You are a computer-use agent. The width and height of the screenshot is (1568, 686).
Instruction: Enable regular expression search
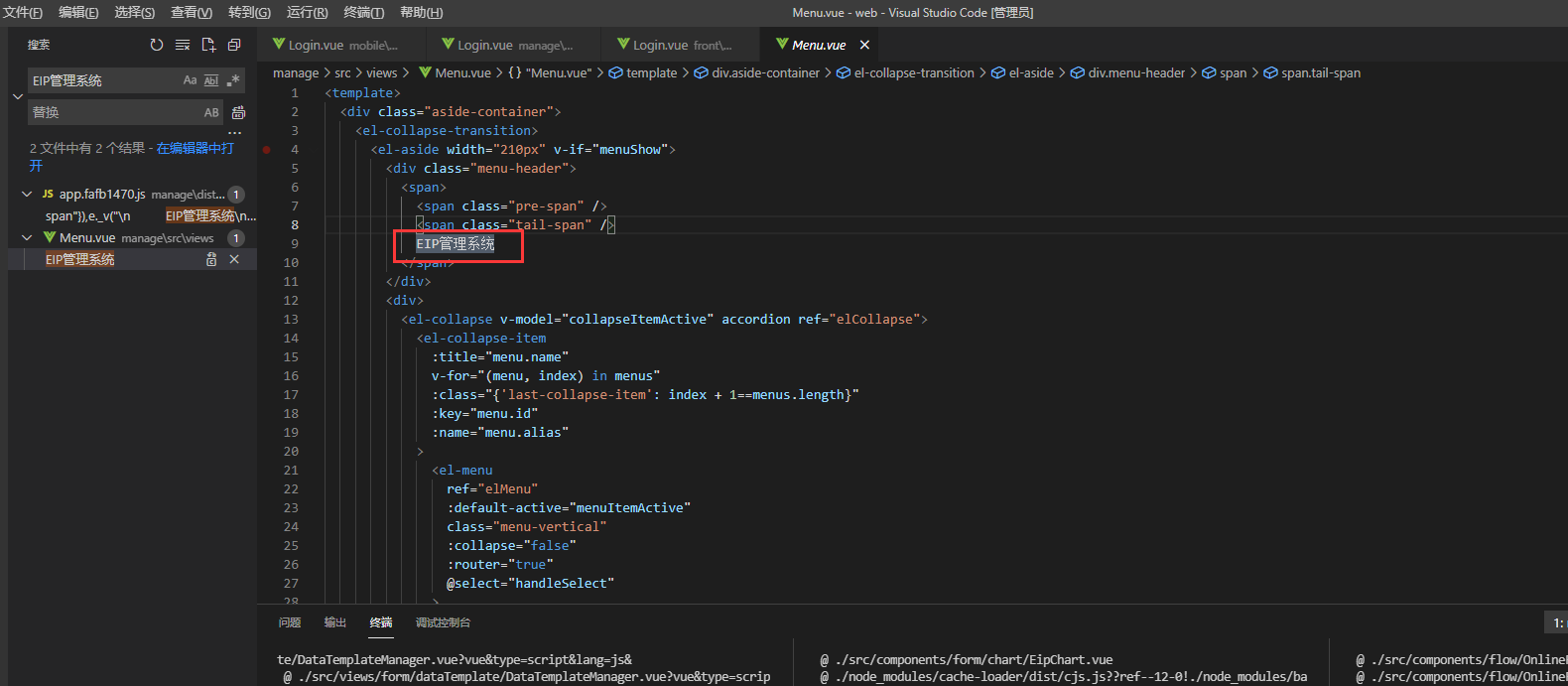click(233, 80)
